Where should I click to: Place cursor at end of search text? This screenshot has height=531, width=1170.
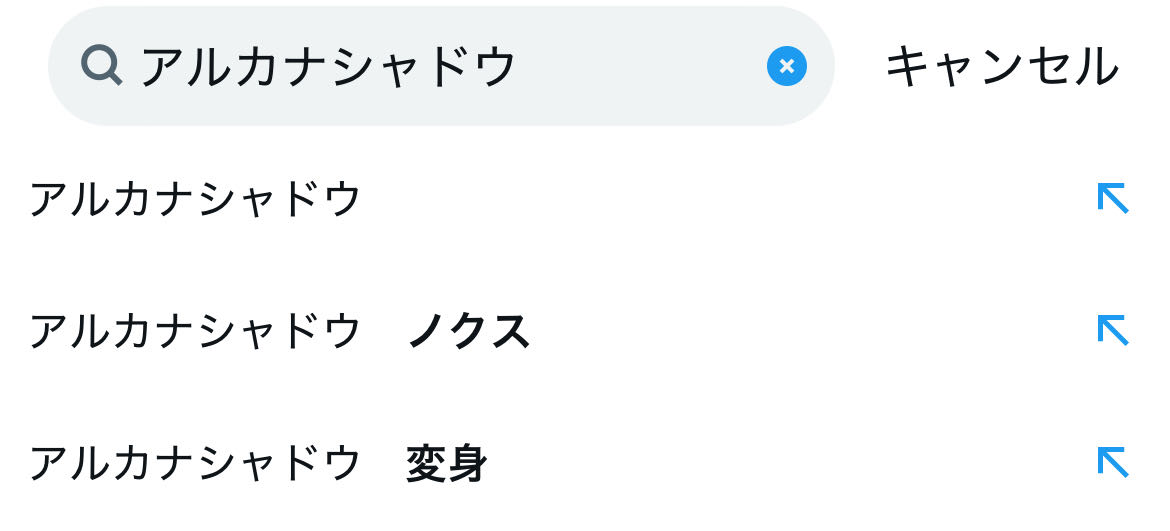518,67
